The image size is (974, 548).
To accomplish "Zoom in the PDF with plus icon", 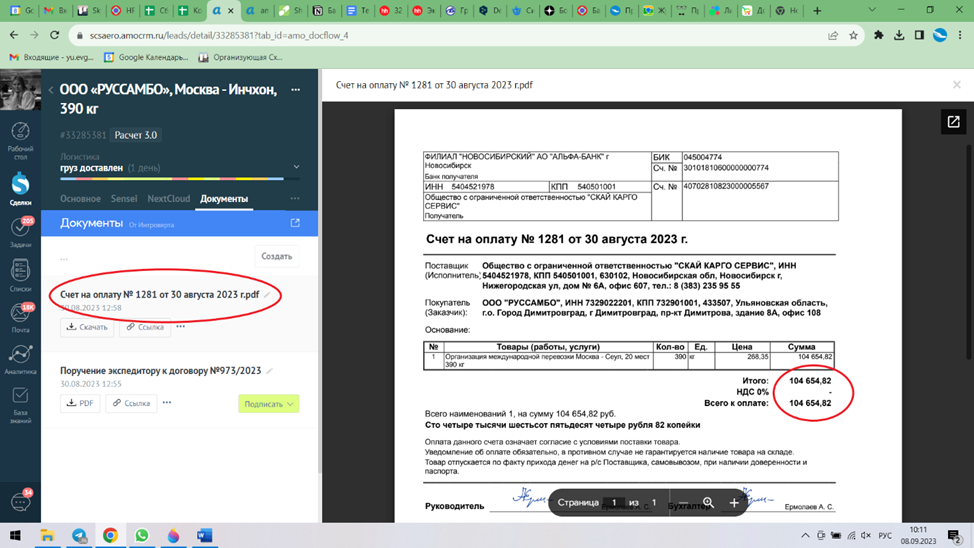I will click(x=733, y=503).
